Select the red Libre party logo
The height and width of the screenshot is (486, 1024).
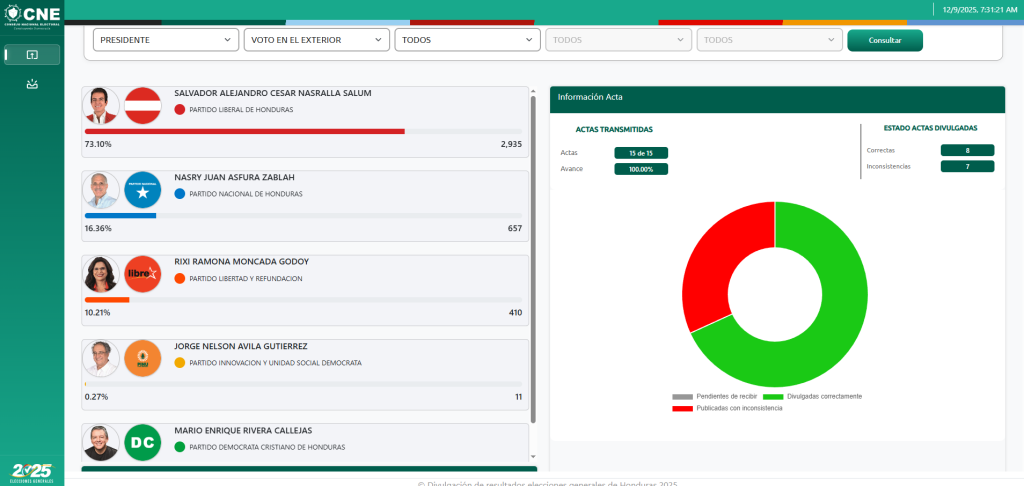tap(143, 274)
